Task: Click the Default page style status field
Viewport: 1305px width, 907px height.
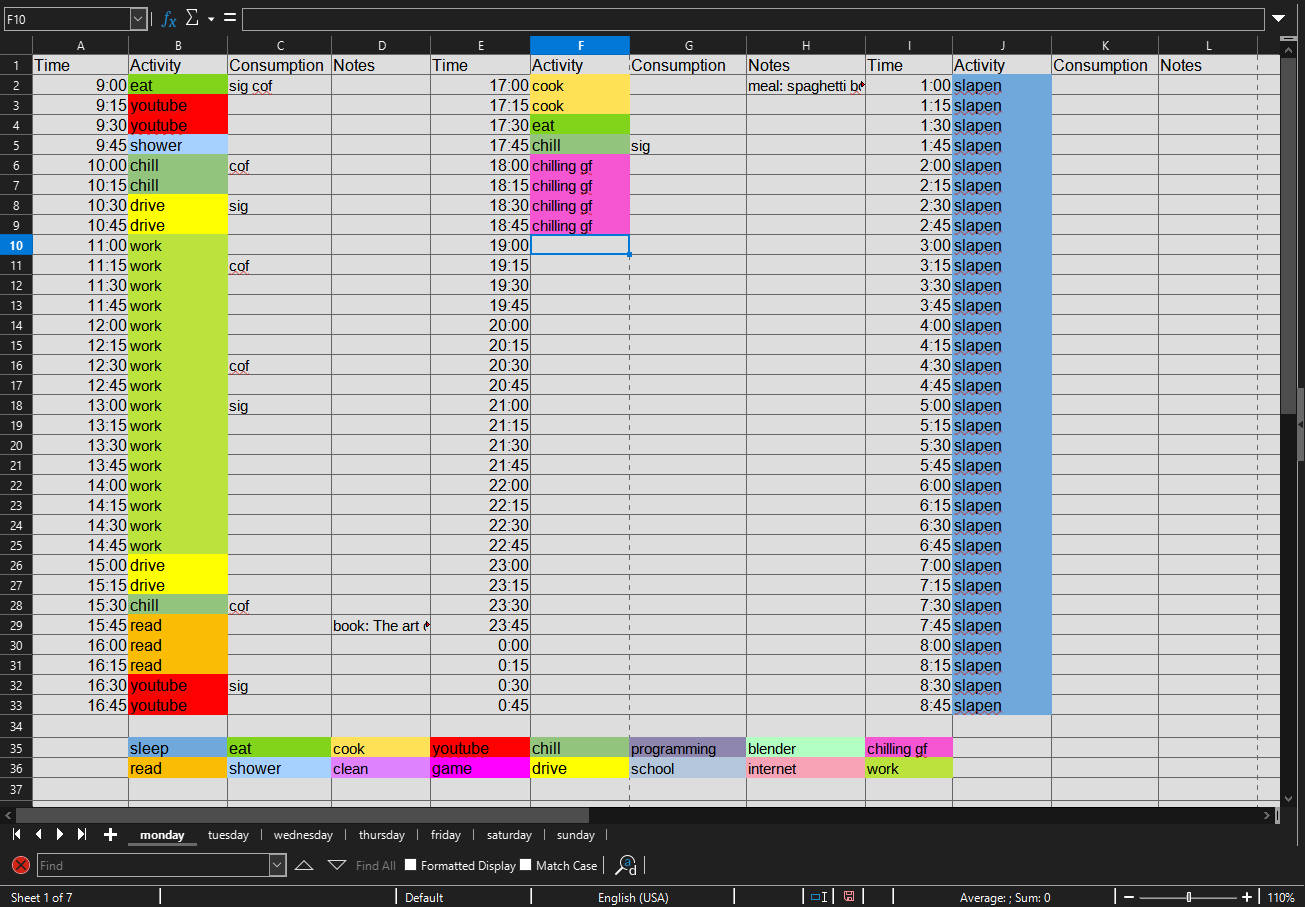Action: click(x=463, y=897)
